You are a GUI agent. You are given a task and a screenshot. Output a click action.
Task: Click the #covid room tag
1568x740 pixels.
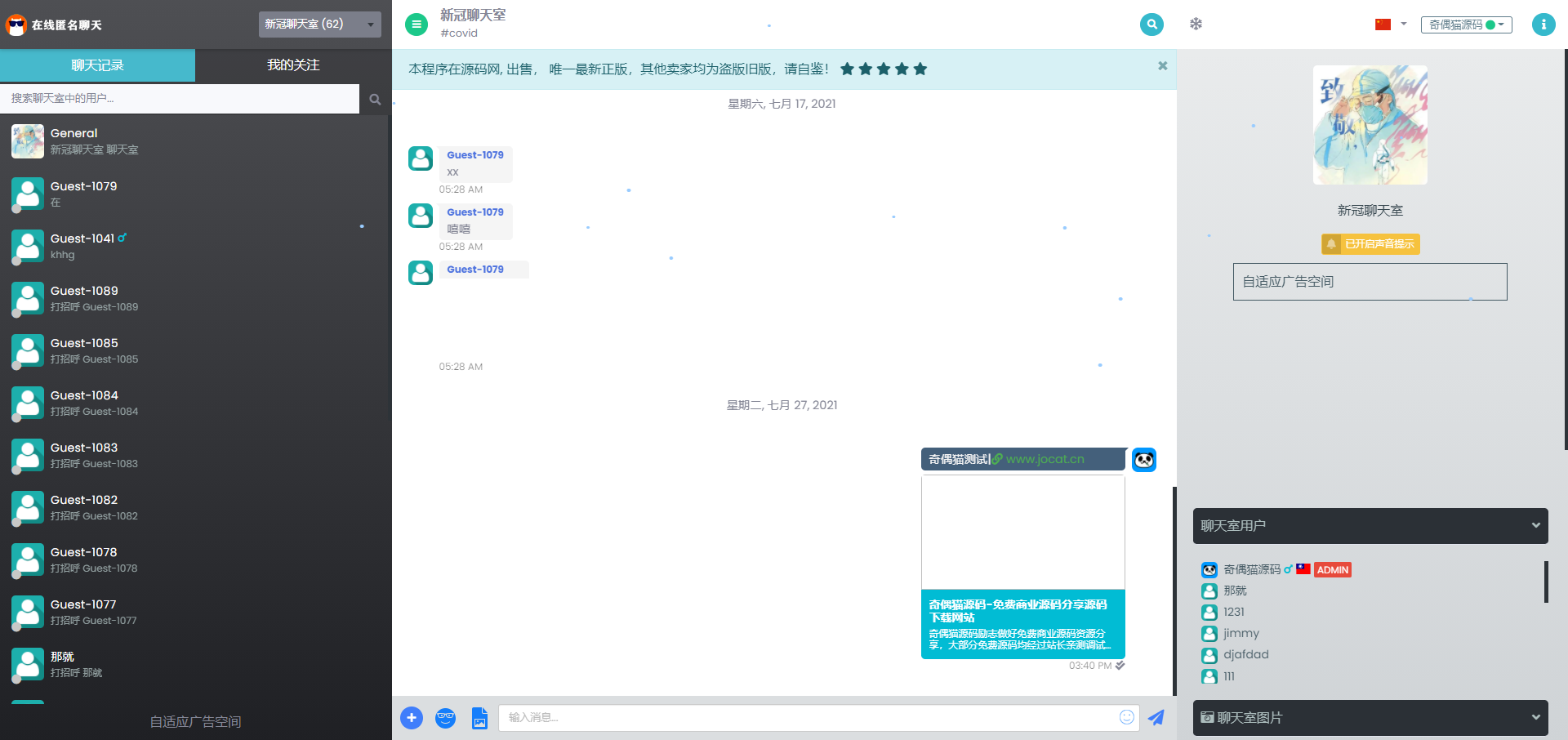[459, 33]
